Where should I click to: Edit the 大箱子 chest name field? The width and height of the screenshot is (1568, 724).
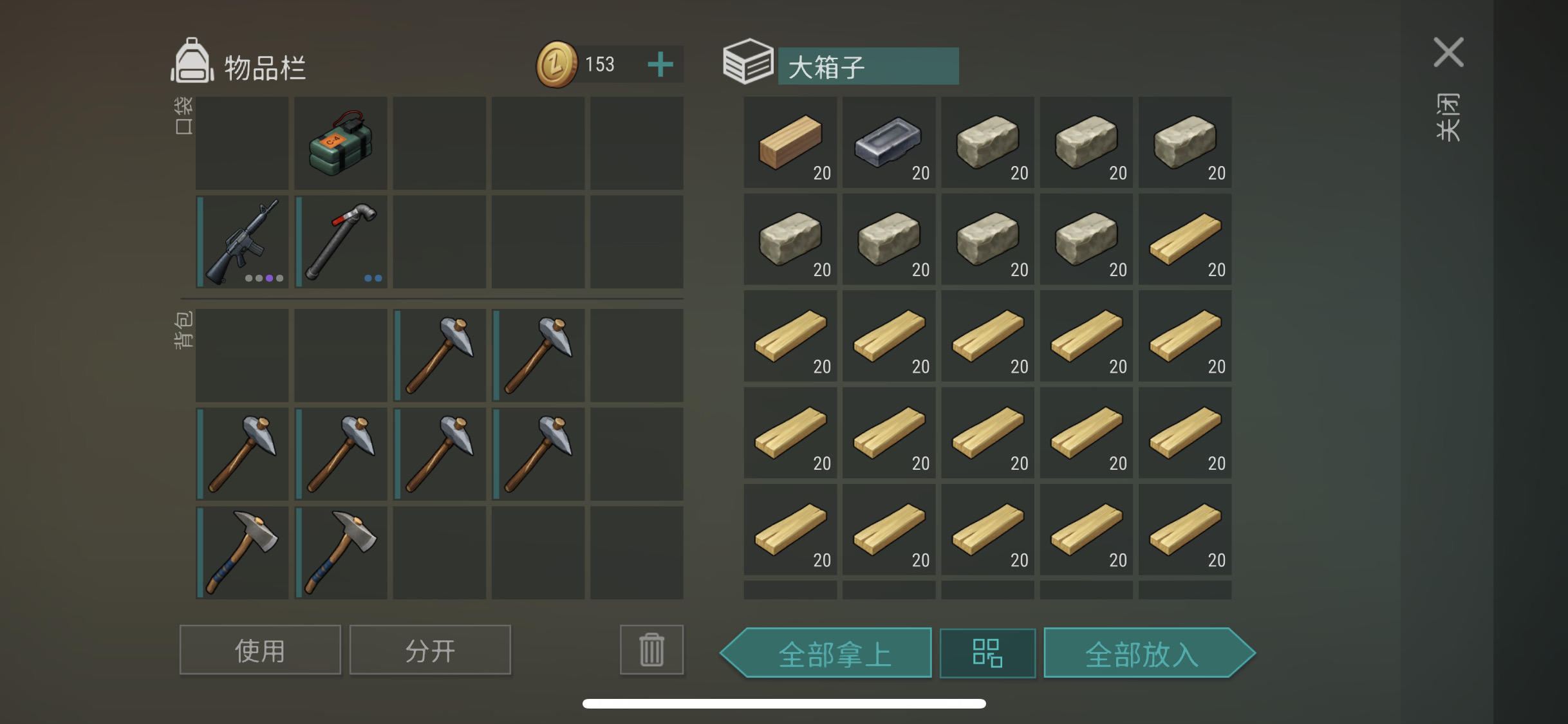[x=868, y=66]
